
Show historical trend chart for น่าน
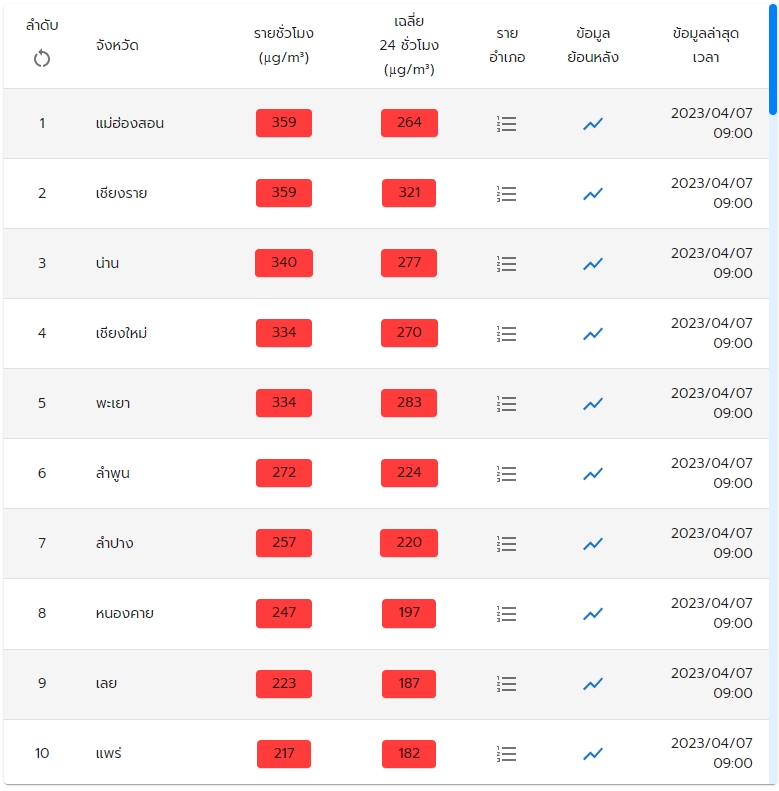tap(593, 264)
